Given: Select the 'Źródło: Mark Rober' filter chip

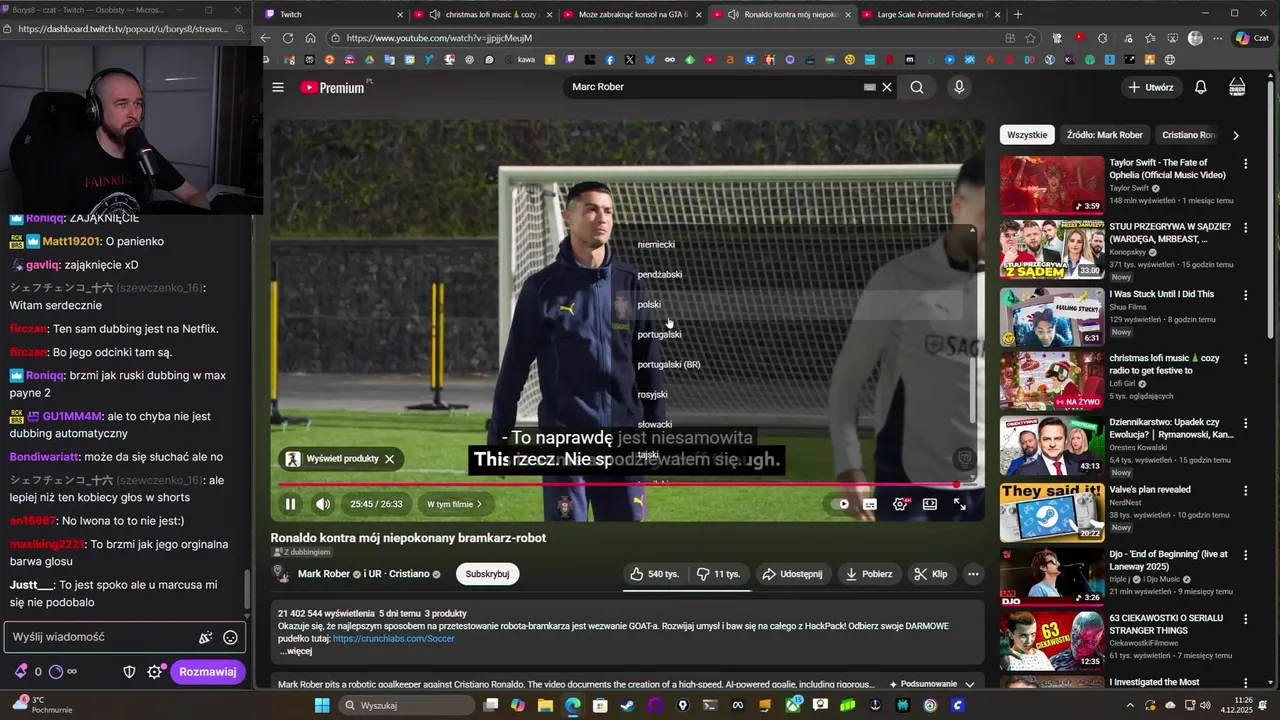Looking at the screenshot, I should tap(1104, 135).
